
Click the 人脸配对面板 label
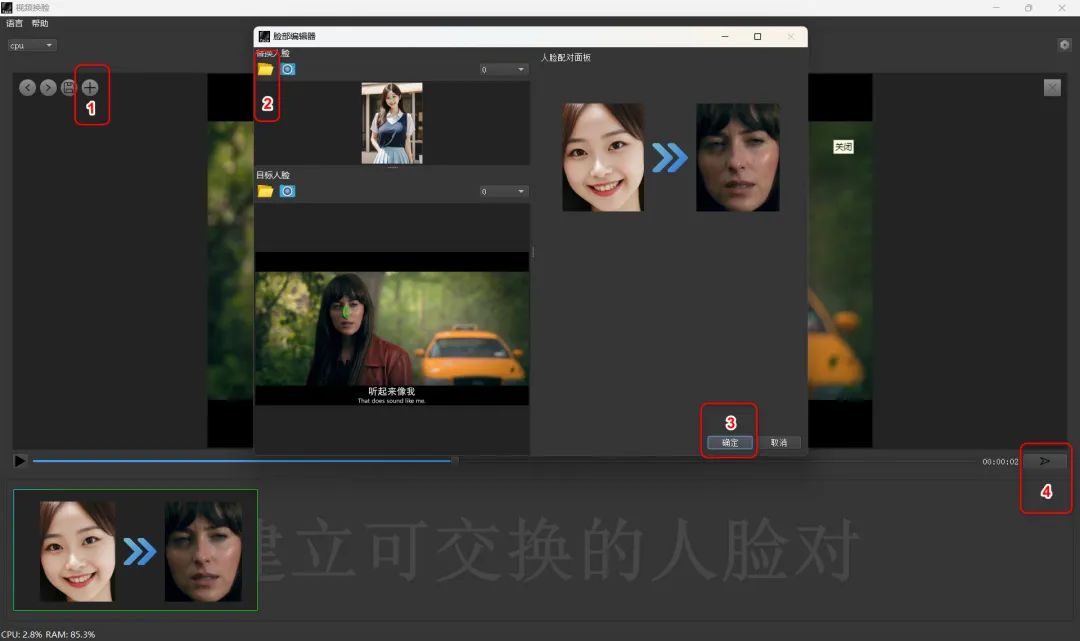click(565, 58)
